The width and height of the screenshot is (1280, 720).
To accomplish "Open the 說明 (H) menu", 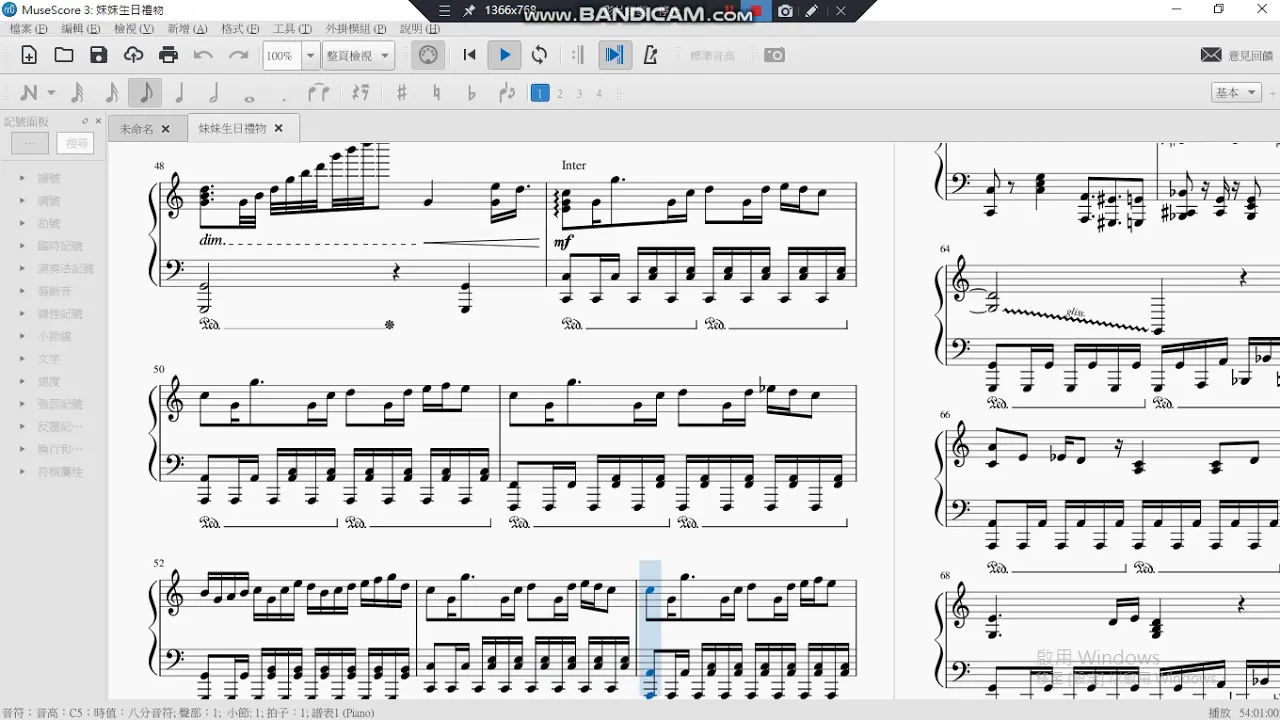I will (x=419, y=29).
